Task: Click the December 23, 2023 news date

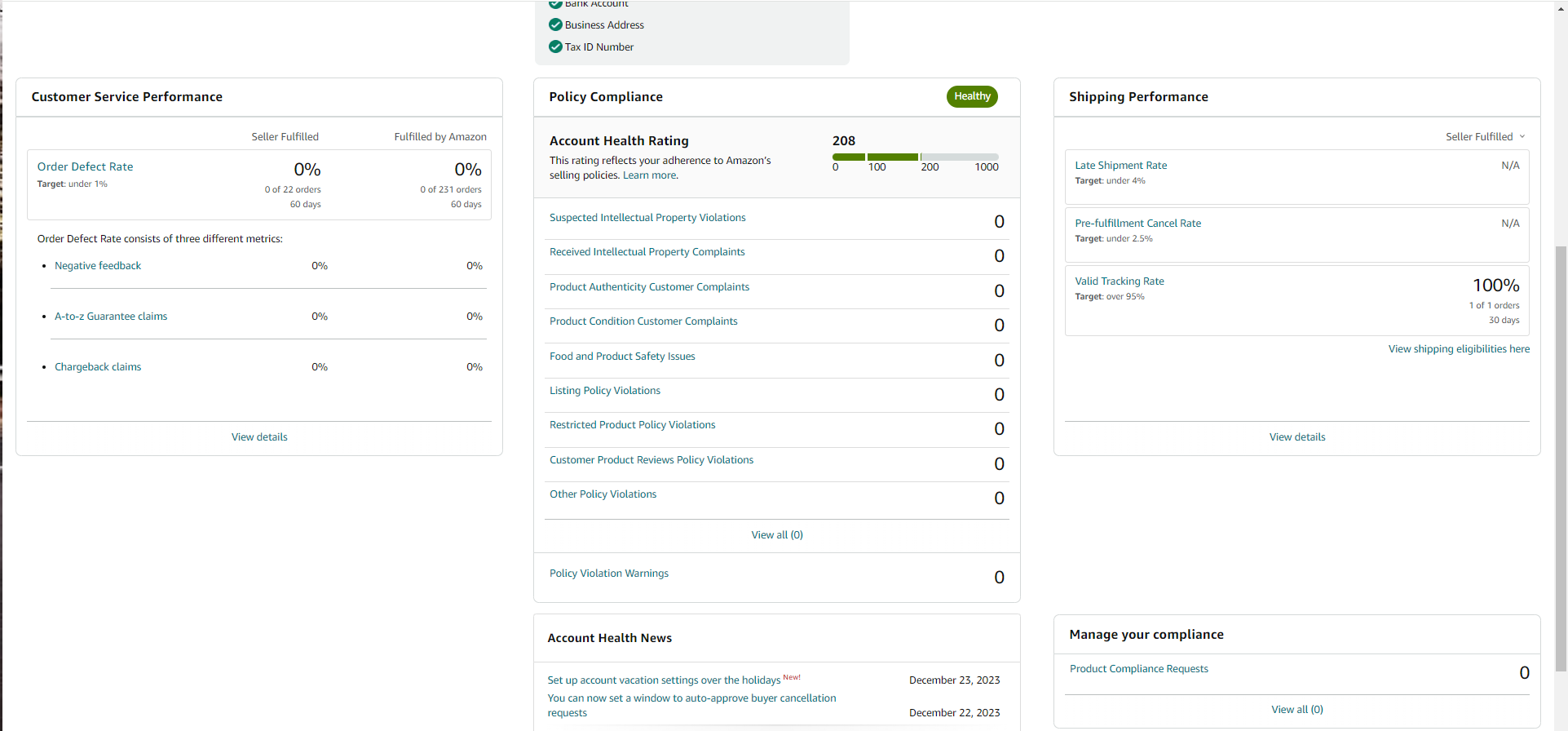Action: [954, 680]
